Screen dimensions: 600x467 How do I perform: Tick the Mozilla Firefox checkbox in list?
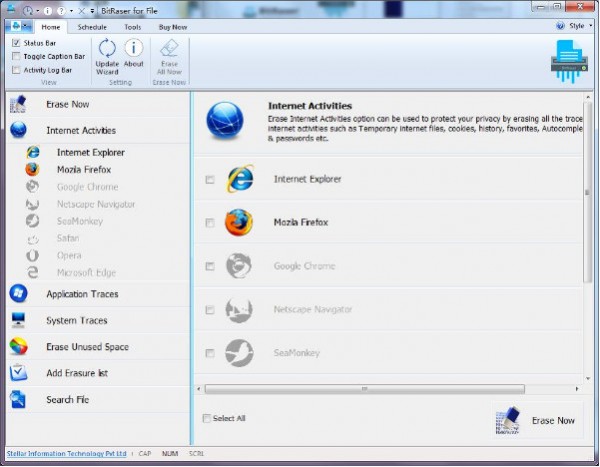click(209, 223)
